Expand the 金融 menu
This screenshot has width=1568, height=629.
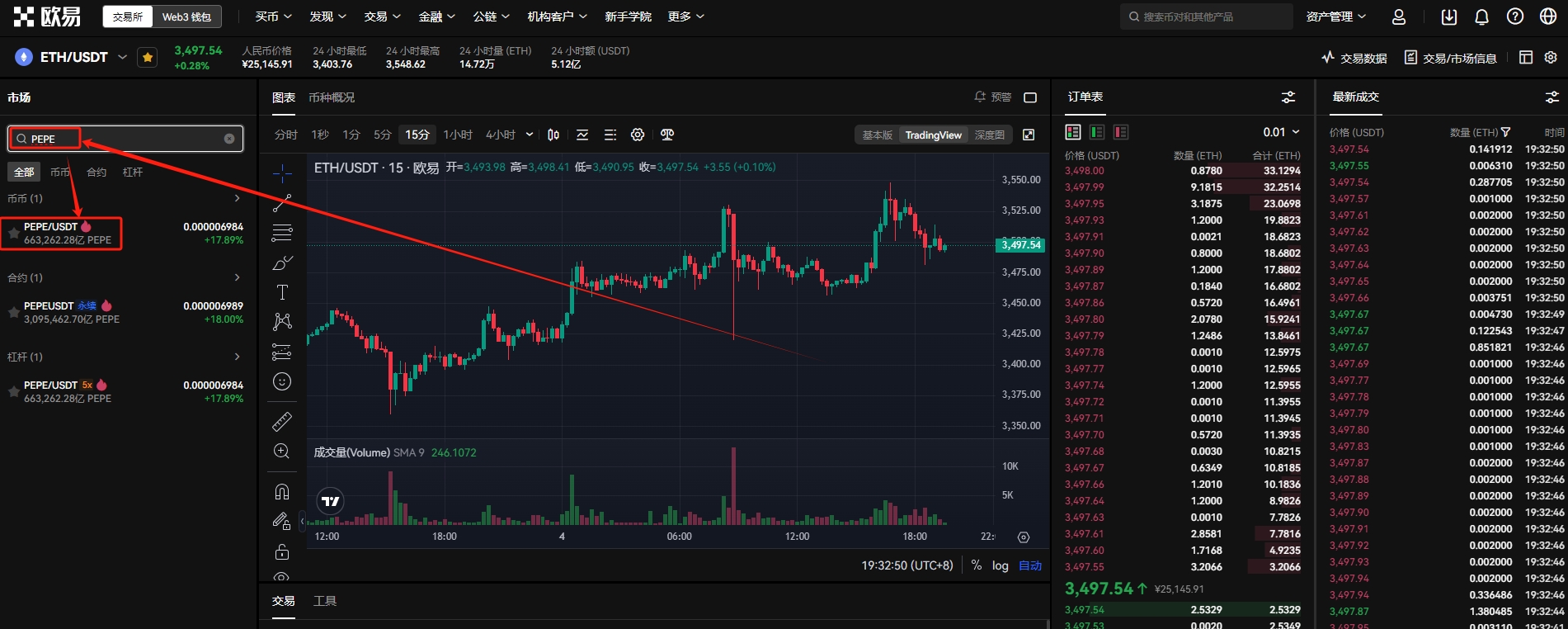(436, 17)
